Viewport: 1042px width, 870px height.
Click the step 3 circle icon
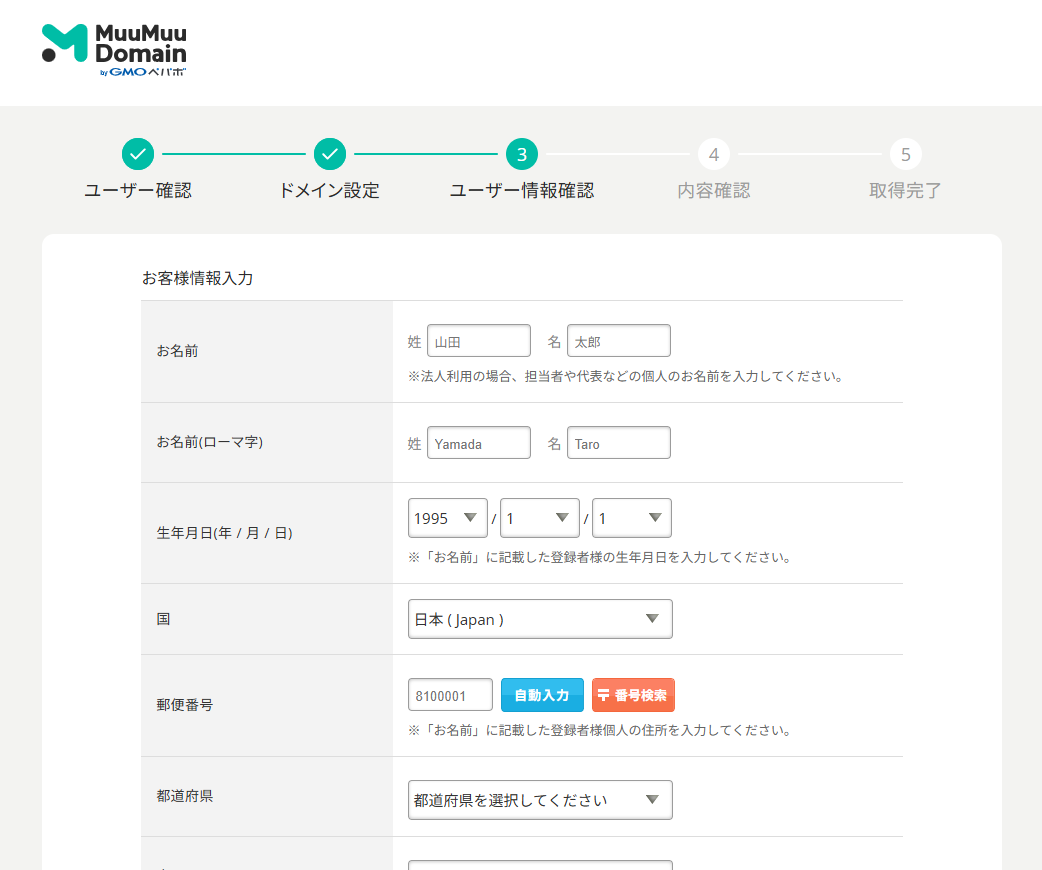tap(522, 154)
